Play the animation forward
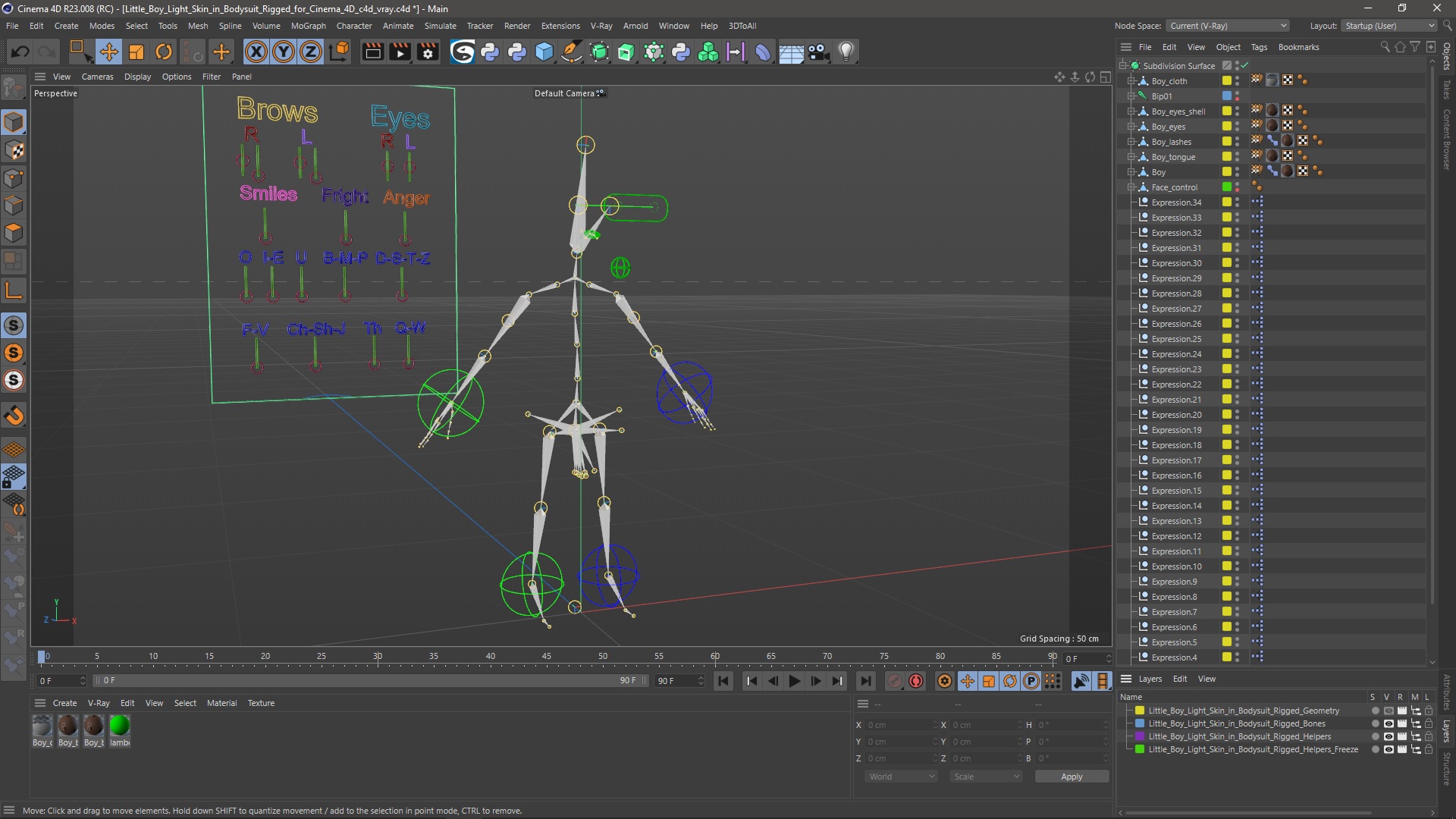This screenshot has width=1456, height=819. tap(794, 681)
